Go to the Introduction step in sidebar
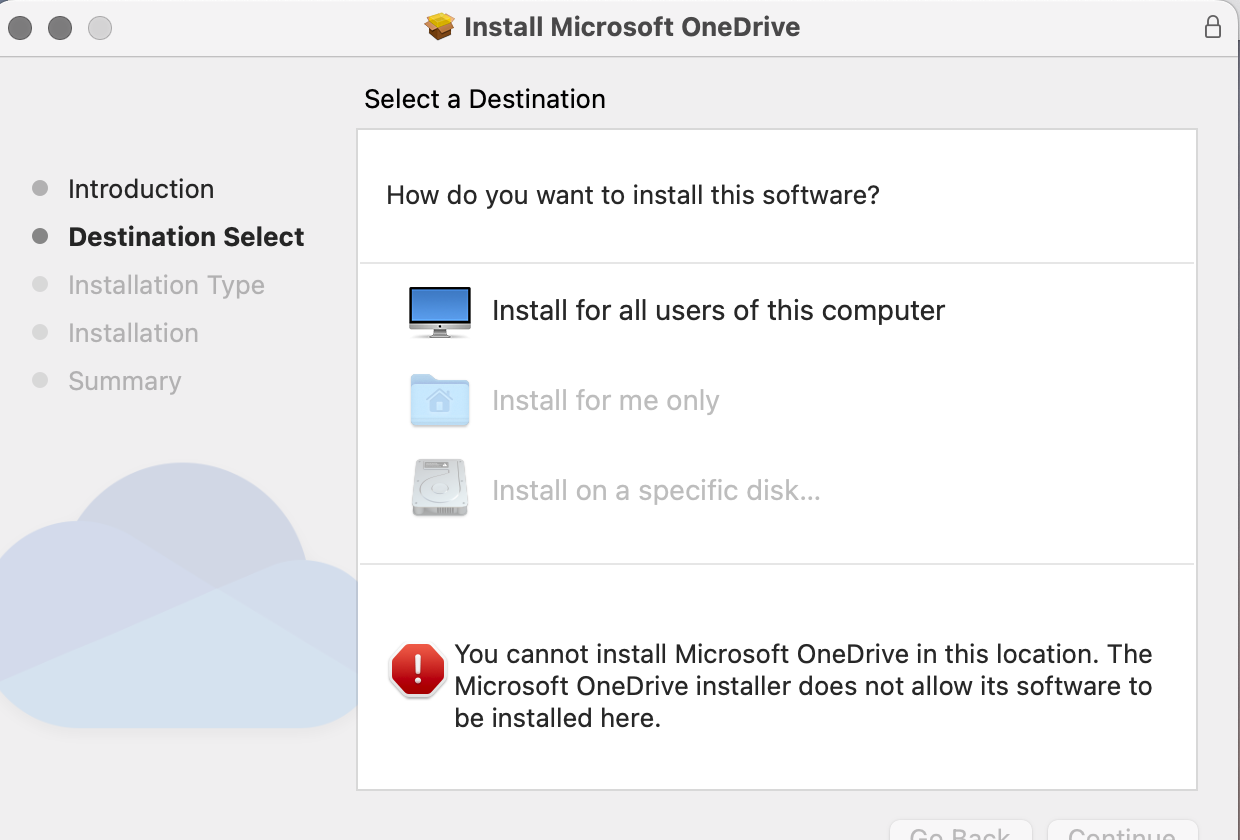1240x840 pixels. (x=141, y=189)
